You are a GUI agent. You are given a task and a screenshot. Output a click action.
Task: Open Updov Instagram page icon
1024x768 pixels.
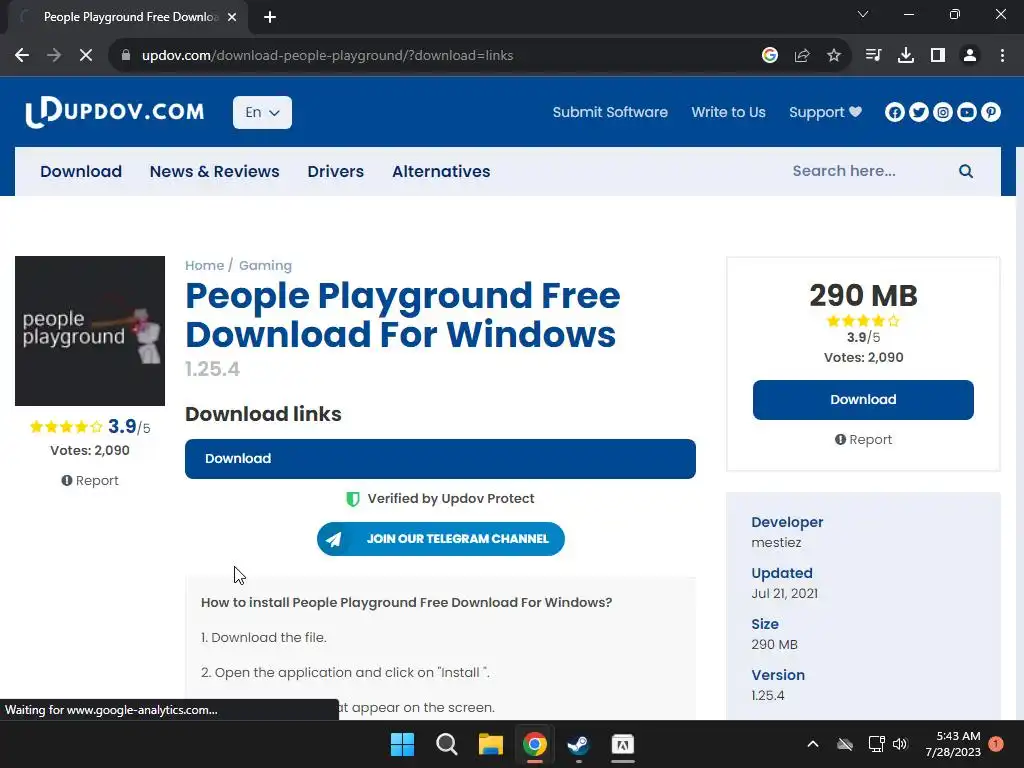tap(943, 112)
